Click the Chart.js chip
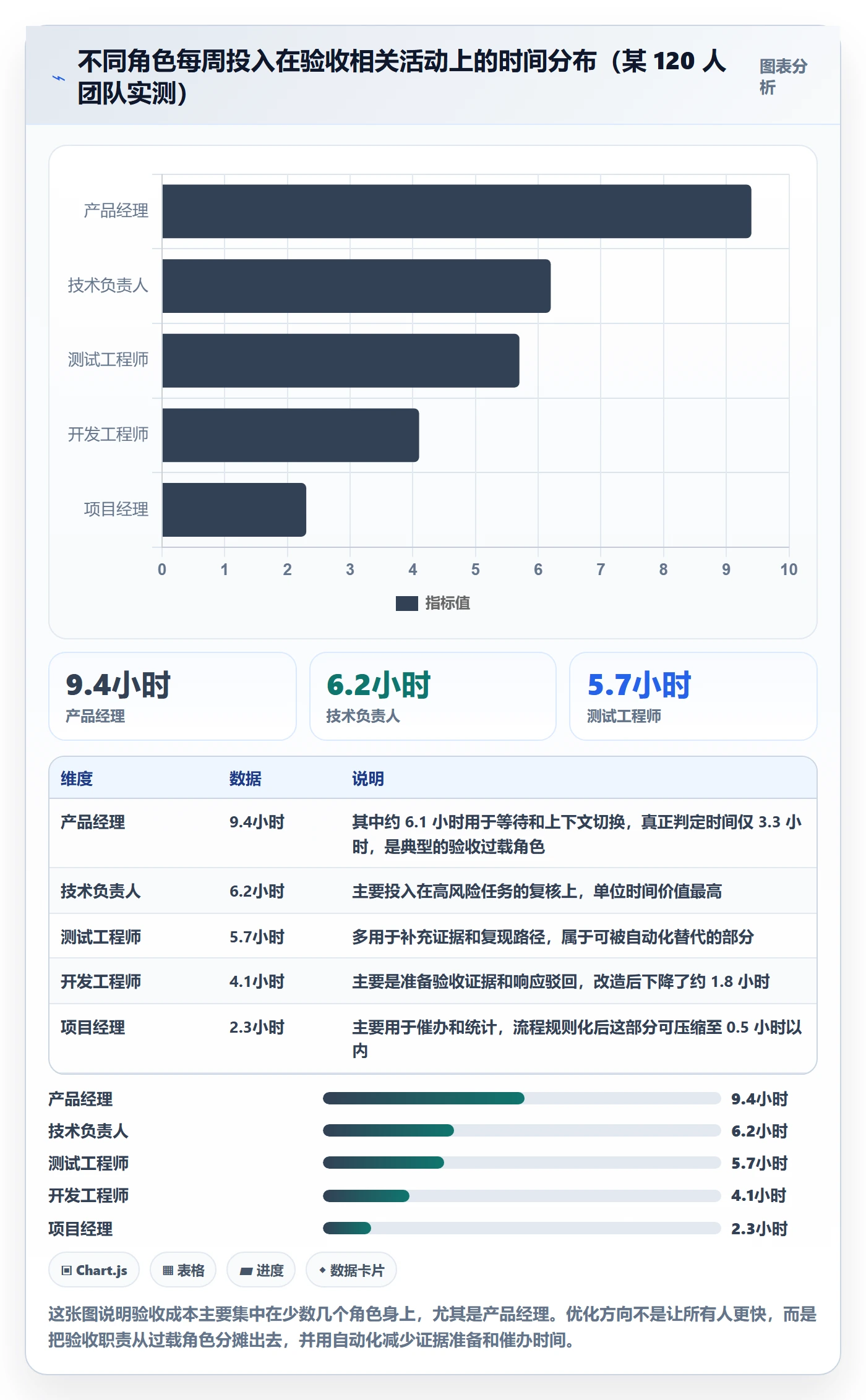The height and width of the screenshot is (1400, 866). tap(94, 1270)
